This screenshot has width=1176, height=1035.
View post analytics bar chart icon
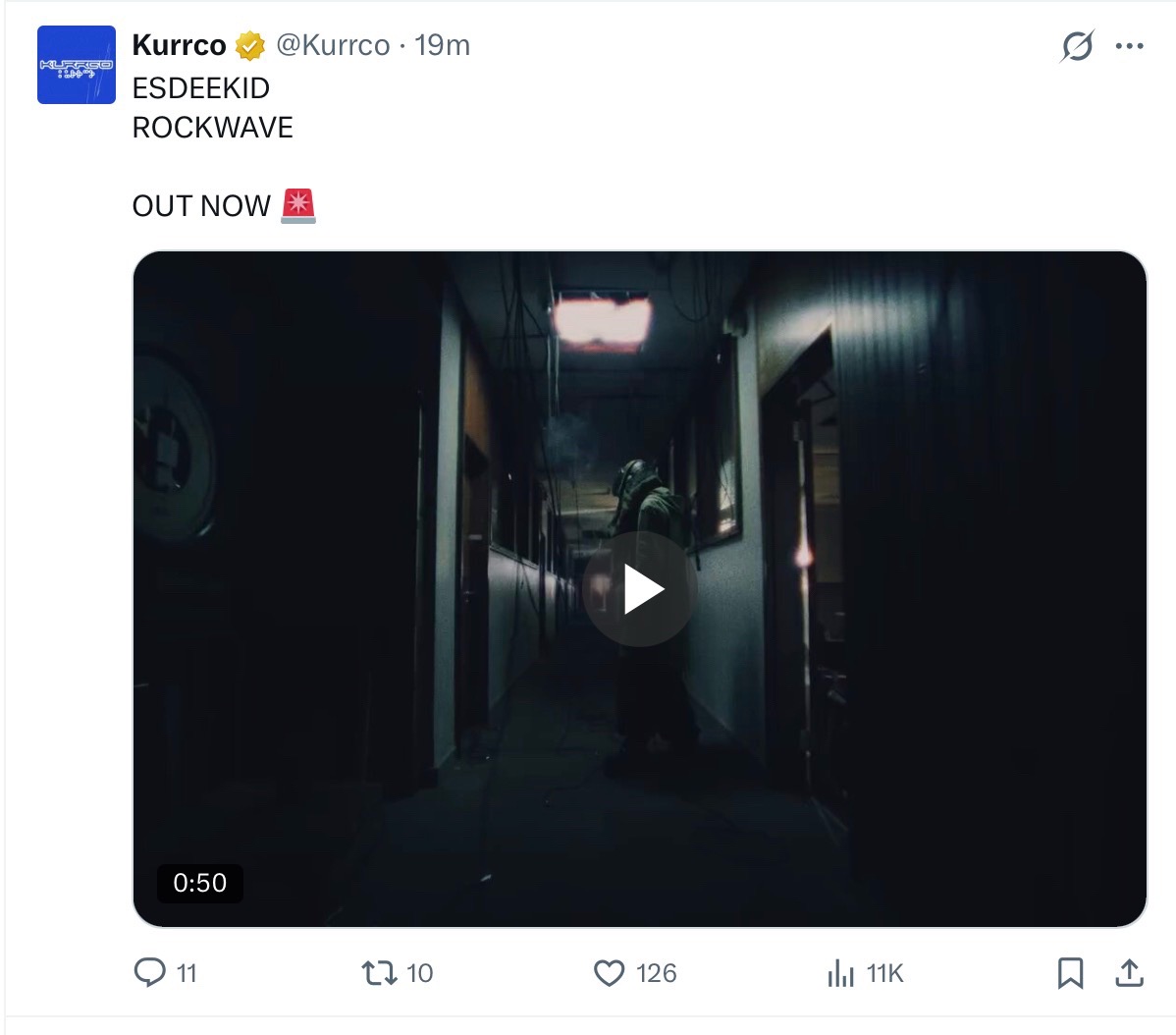point(840,973)
